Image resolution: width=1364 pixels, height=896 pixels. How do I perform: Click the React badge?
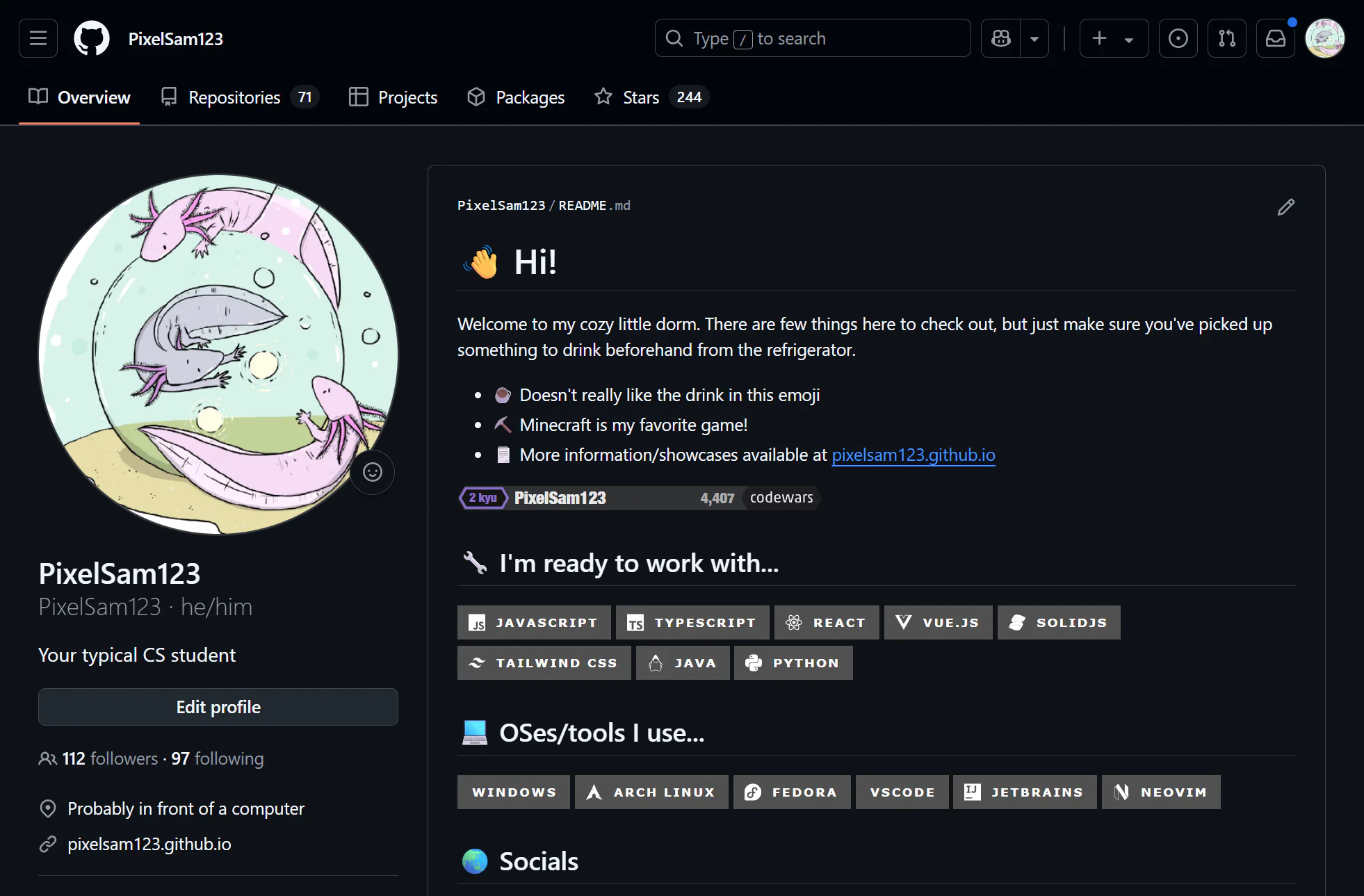[x=827, y=622]
